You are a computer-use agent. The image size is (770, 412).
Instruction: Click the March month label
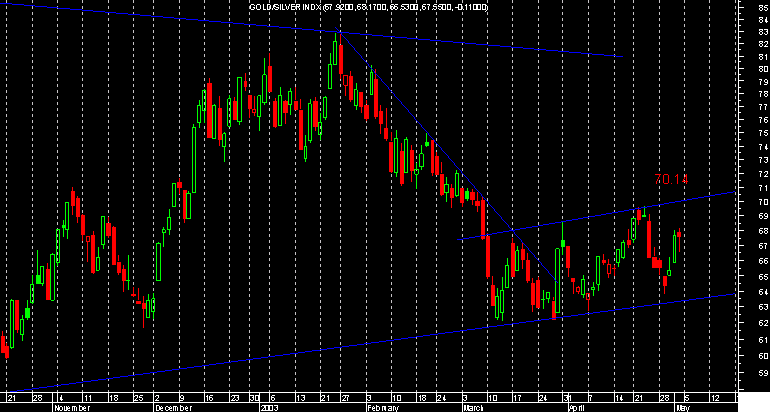pyautogui.click(x=473, y=408)
